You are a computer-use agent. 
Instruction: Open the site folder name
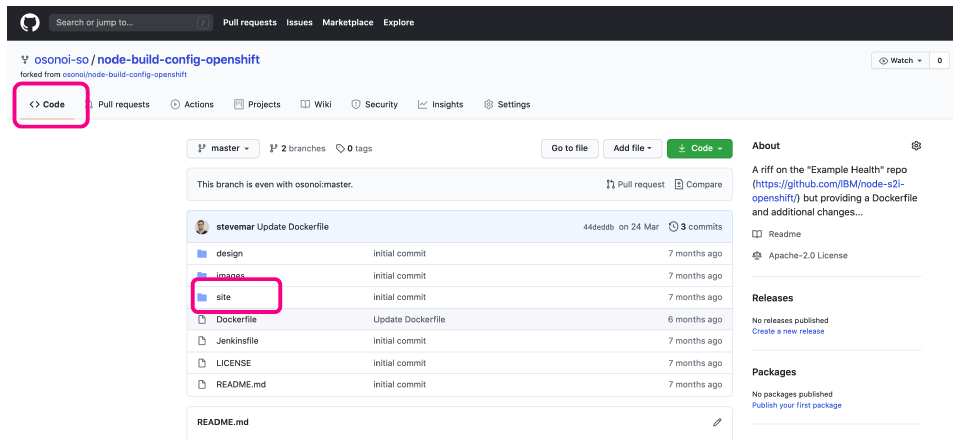point(223,297)
